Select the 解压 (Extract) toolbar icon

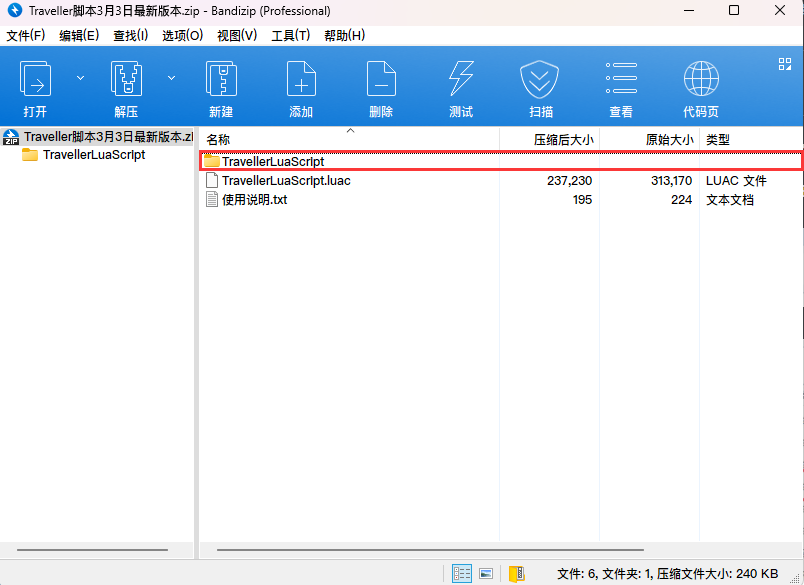click(126, 86)
